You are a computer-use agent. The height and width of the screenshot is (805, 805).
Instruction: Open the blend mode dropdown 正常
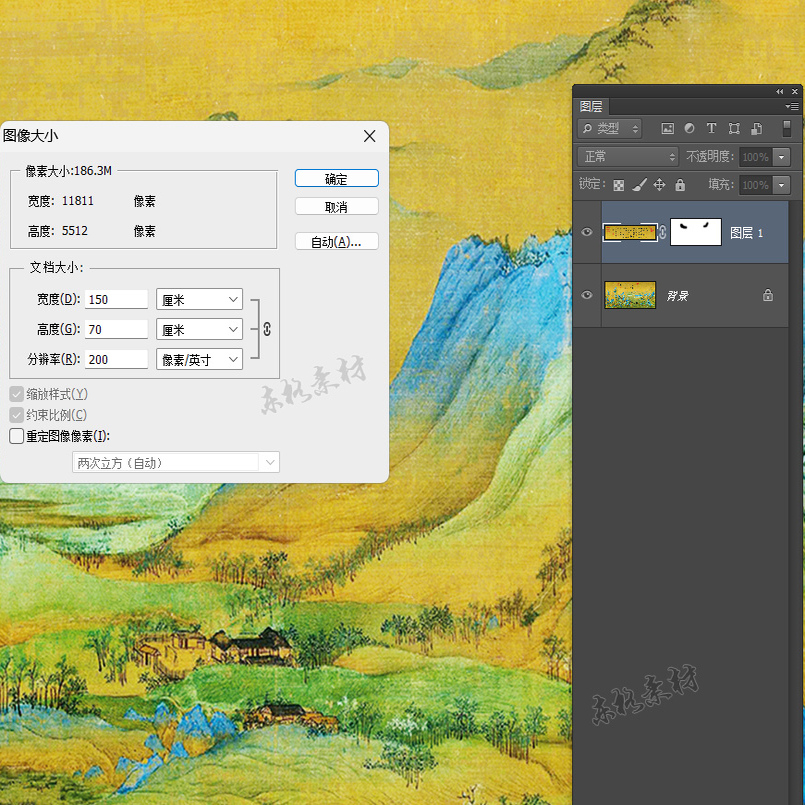point(628,157)
